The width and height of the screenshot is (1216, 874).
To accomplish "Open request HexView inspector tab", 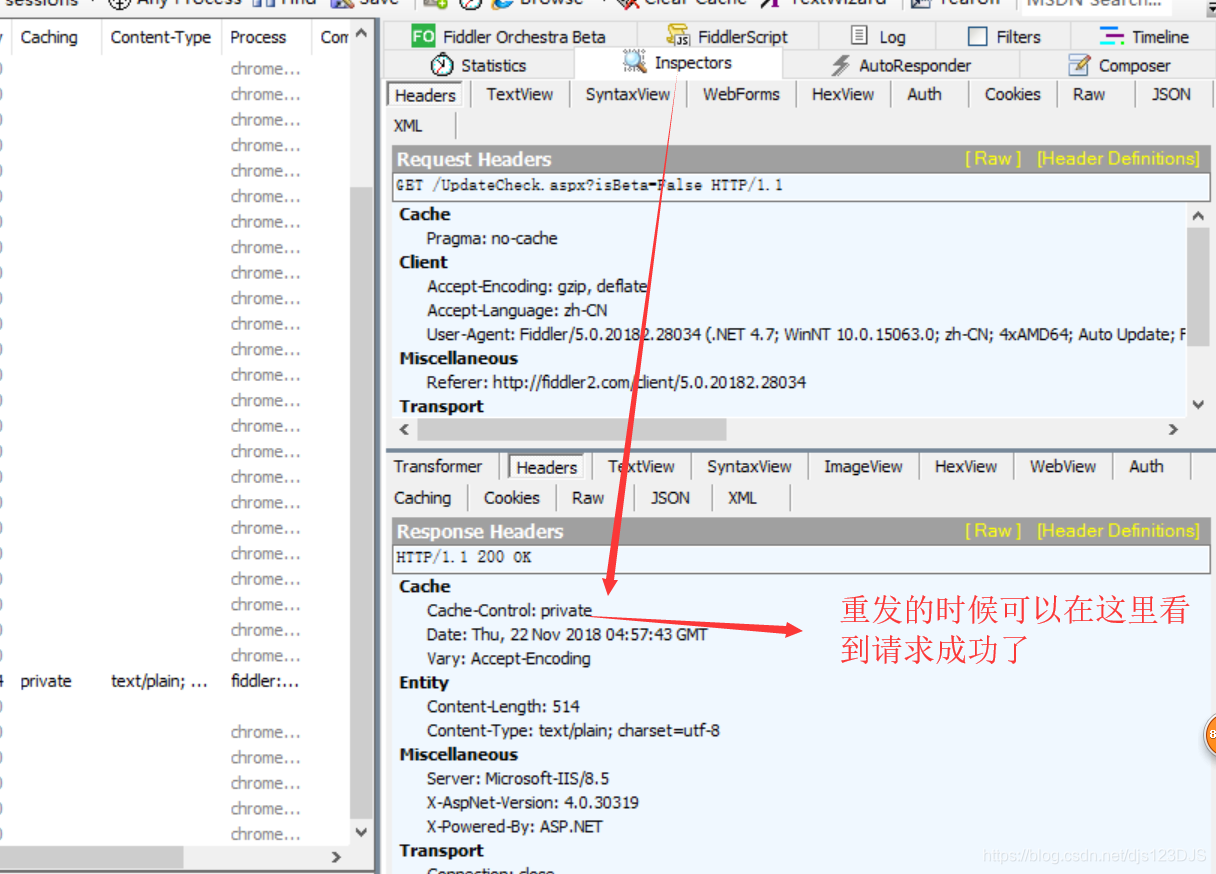I will click(x=843, y=94).
